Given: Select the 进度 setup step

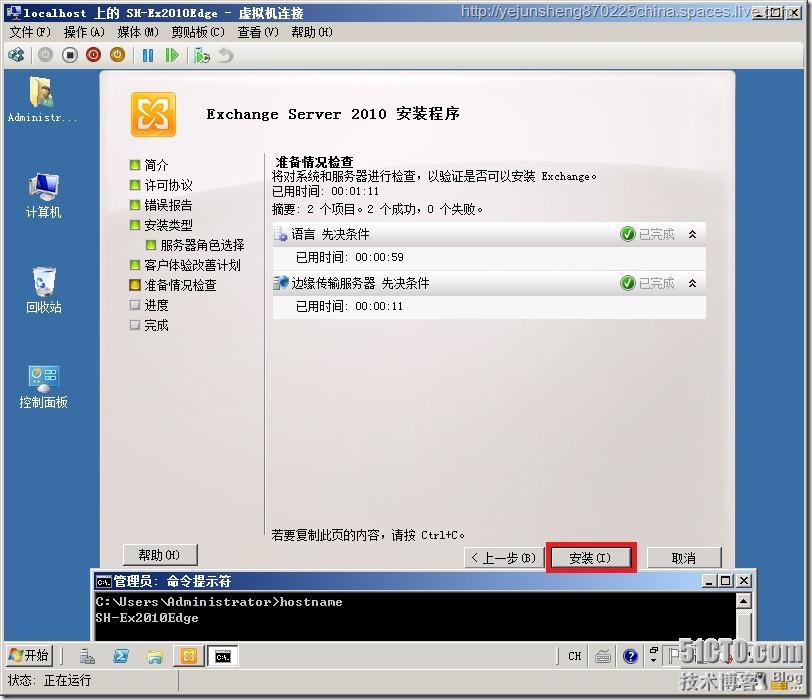Looking at the screenshot, I should click(150, 305).
